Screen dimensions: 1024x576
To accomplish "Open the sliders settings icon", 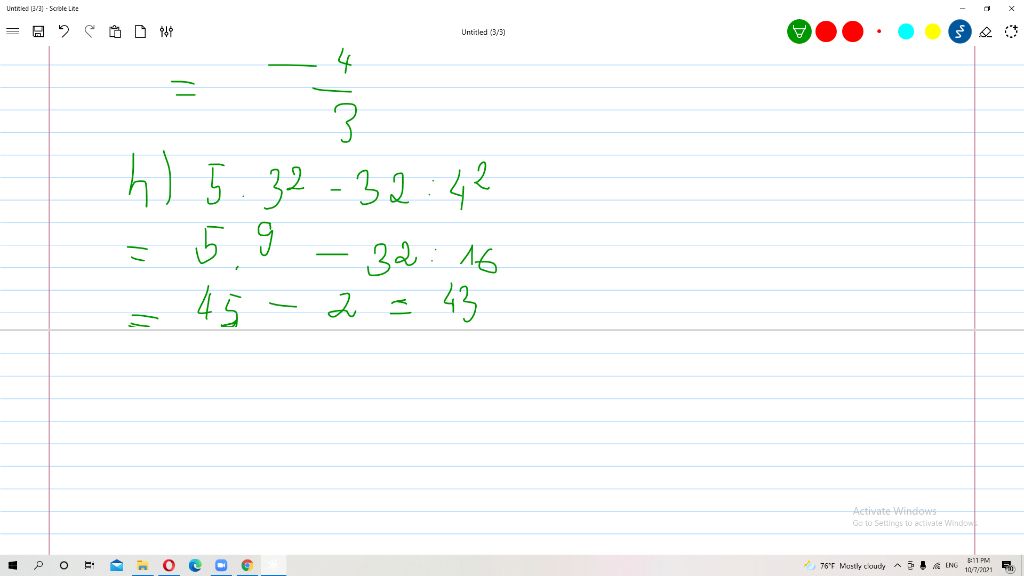I will [167, 31].
